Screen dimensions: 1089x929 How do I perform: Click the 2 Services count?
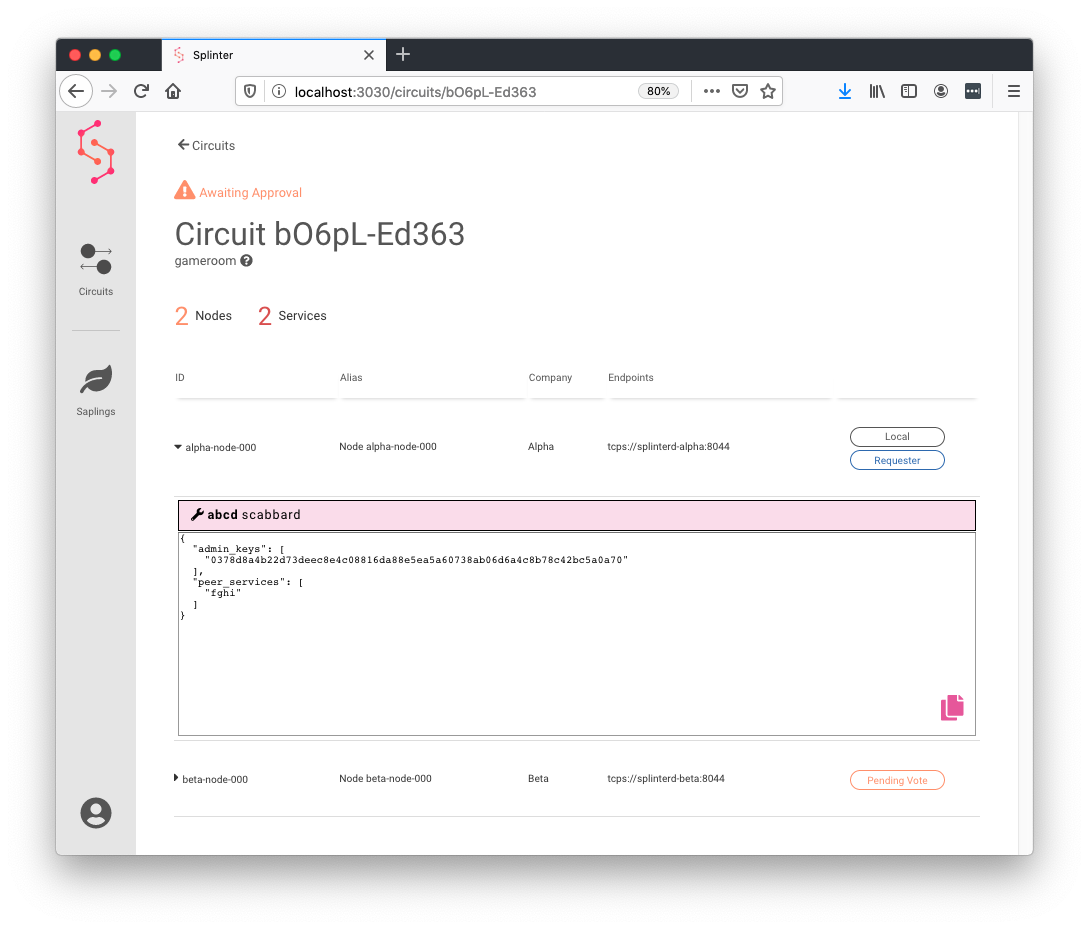292,316
